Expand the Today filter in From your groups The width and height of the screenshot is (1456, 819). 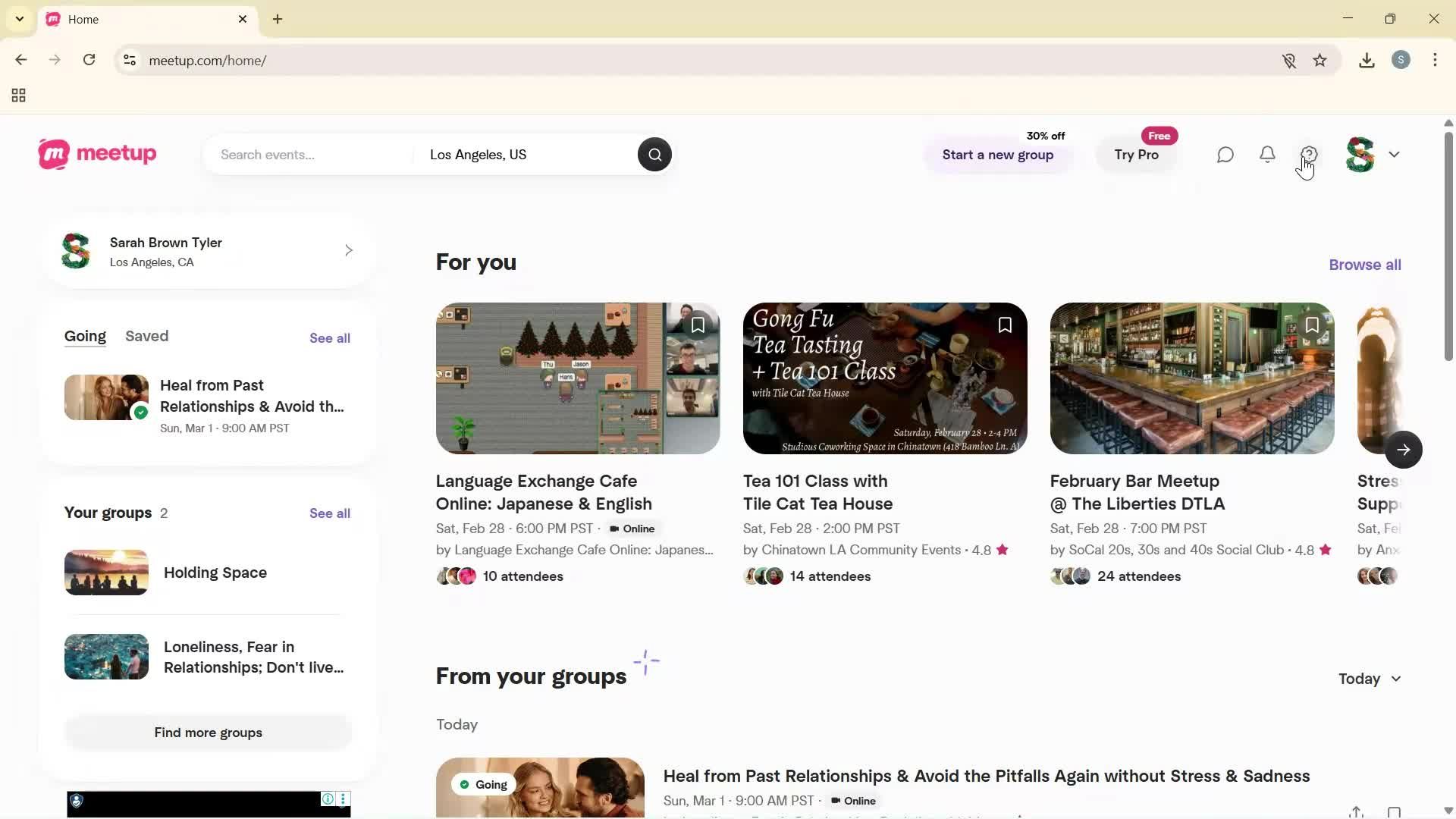1368,679
